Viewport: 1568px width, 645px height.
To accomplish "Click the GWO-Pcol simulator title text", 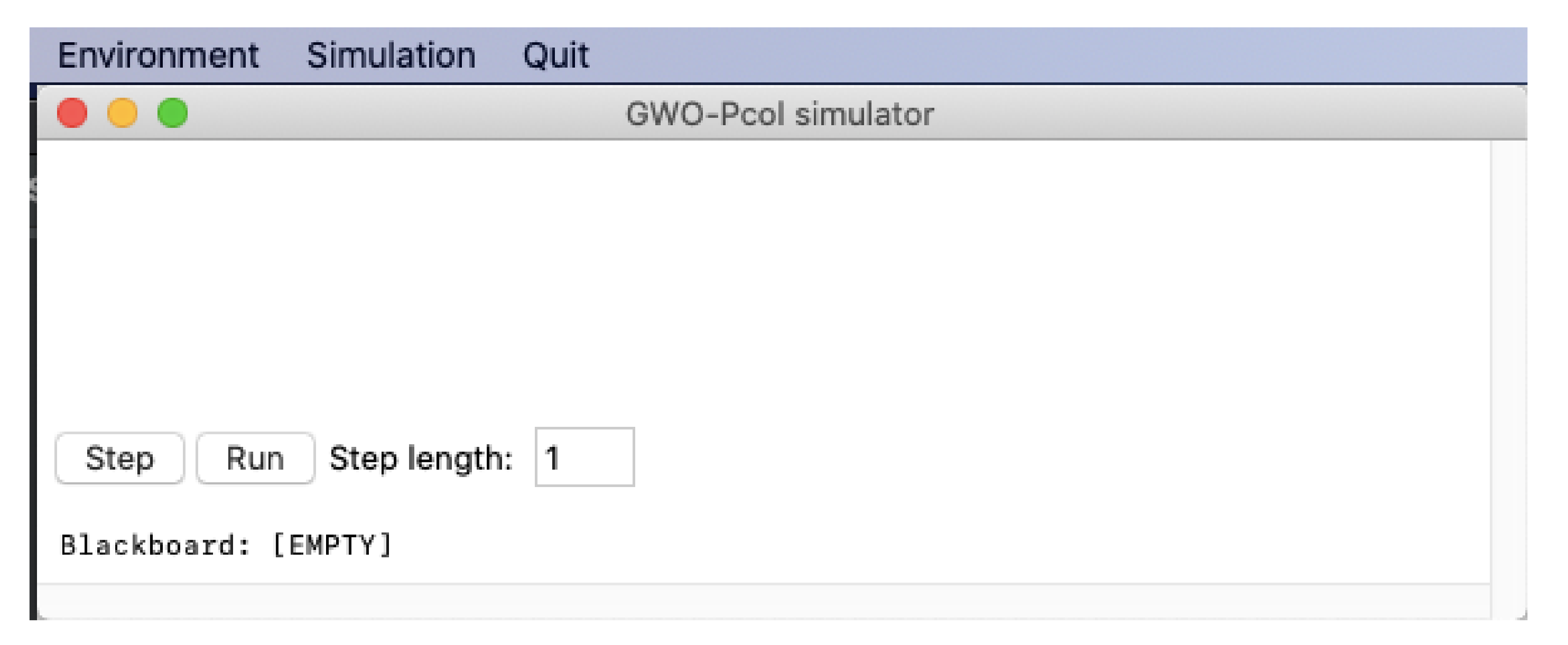I will (x=780, y=115).
